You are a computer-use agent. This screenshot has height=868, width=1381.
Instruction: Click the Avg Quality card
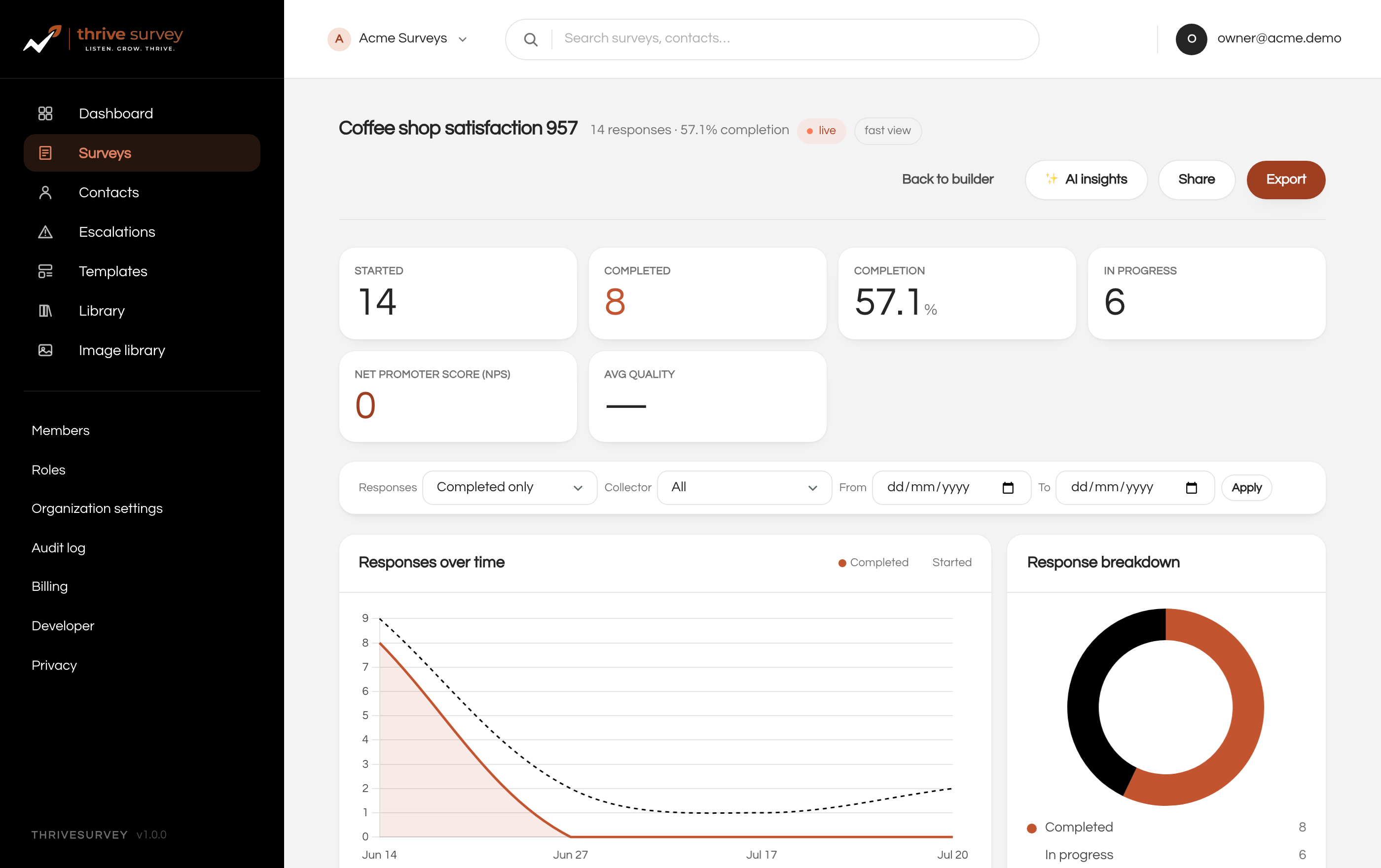[x=707, y=396]
